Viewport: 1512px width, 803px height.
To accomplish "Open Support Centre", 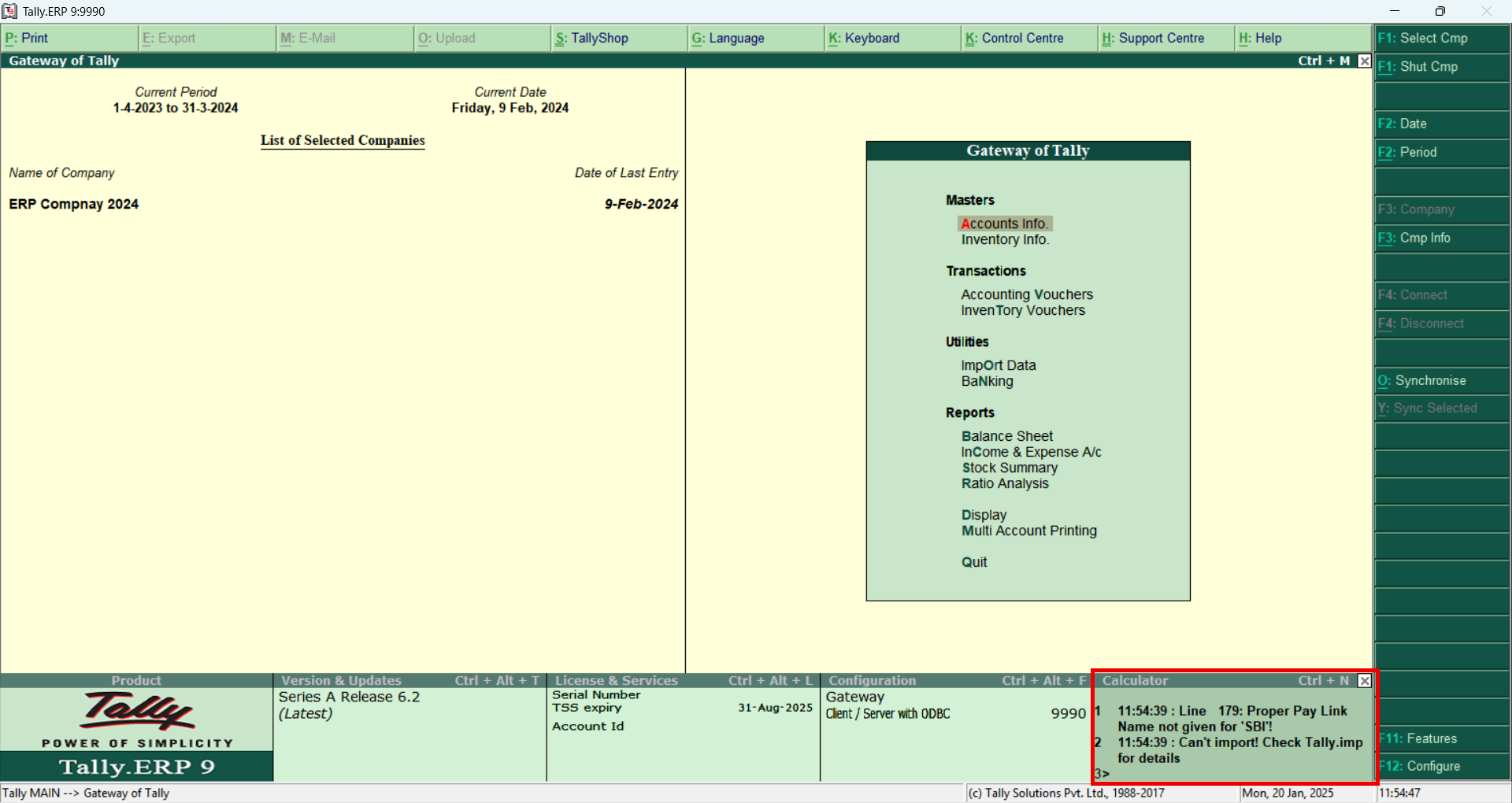I will [1166, 38].
